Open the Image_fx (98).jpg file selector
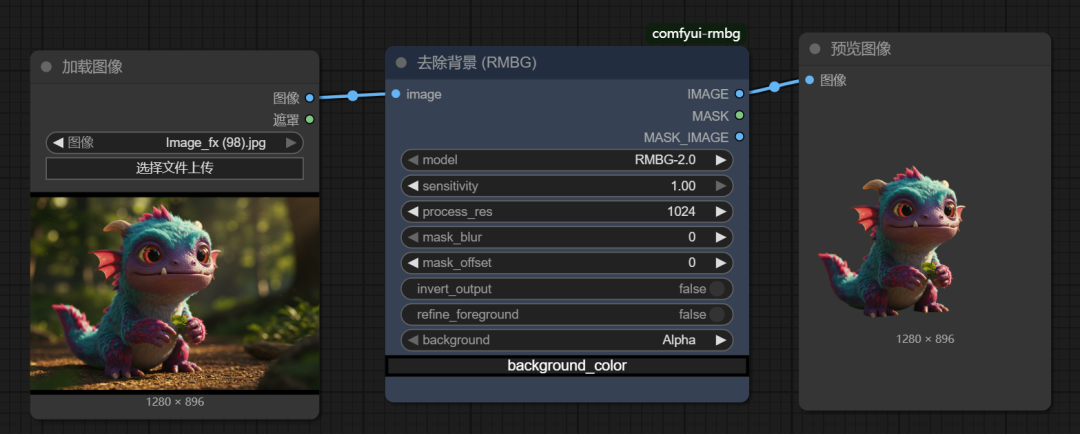This screenshot has height=434, width=1080. pyautogui.click(x=175, y=143)
